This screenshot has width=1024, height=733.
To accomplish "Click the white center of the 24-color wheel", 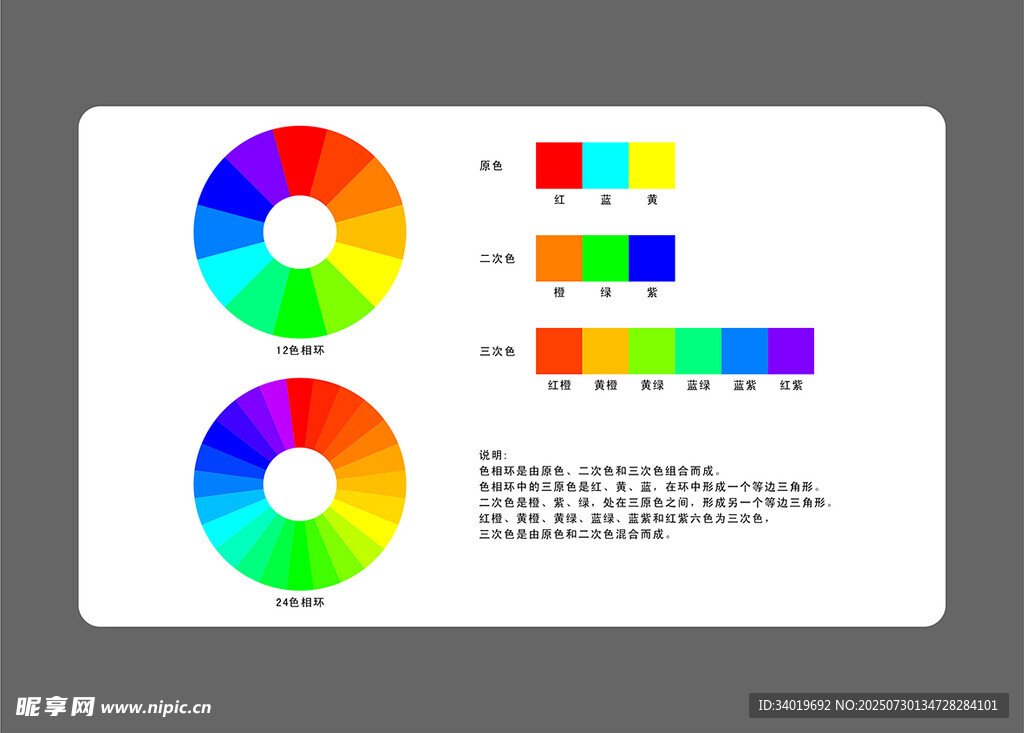I will 300,484.
